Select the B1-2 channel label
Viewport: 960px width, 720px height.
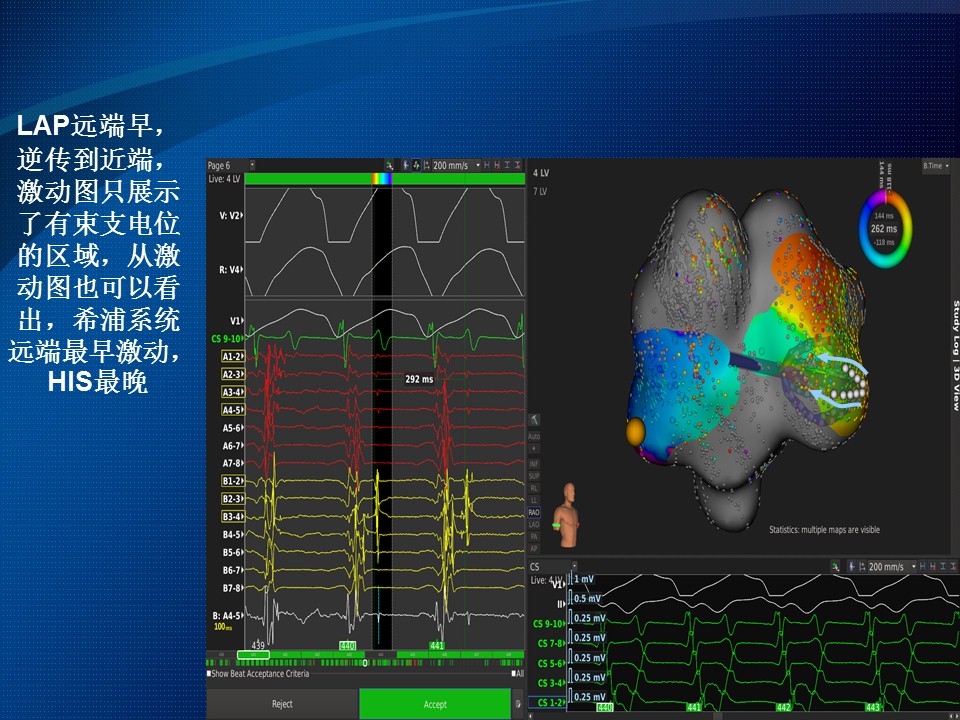coord(233,481)
